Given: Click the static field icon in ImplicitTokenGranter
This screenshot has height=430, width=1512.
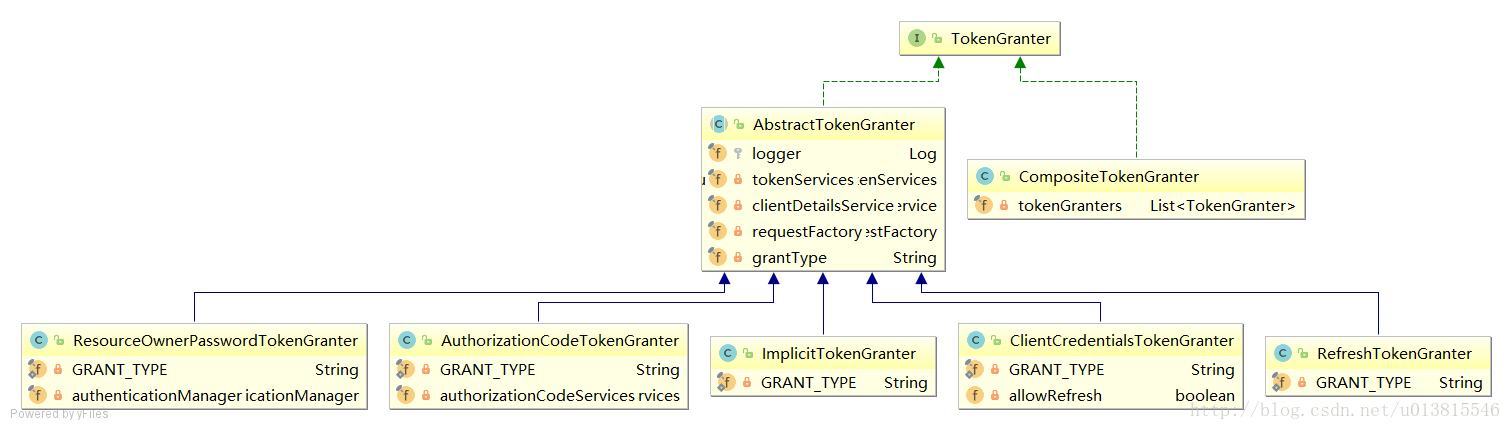Looking at the screenshot, I should pos(727,382).
